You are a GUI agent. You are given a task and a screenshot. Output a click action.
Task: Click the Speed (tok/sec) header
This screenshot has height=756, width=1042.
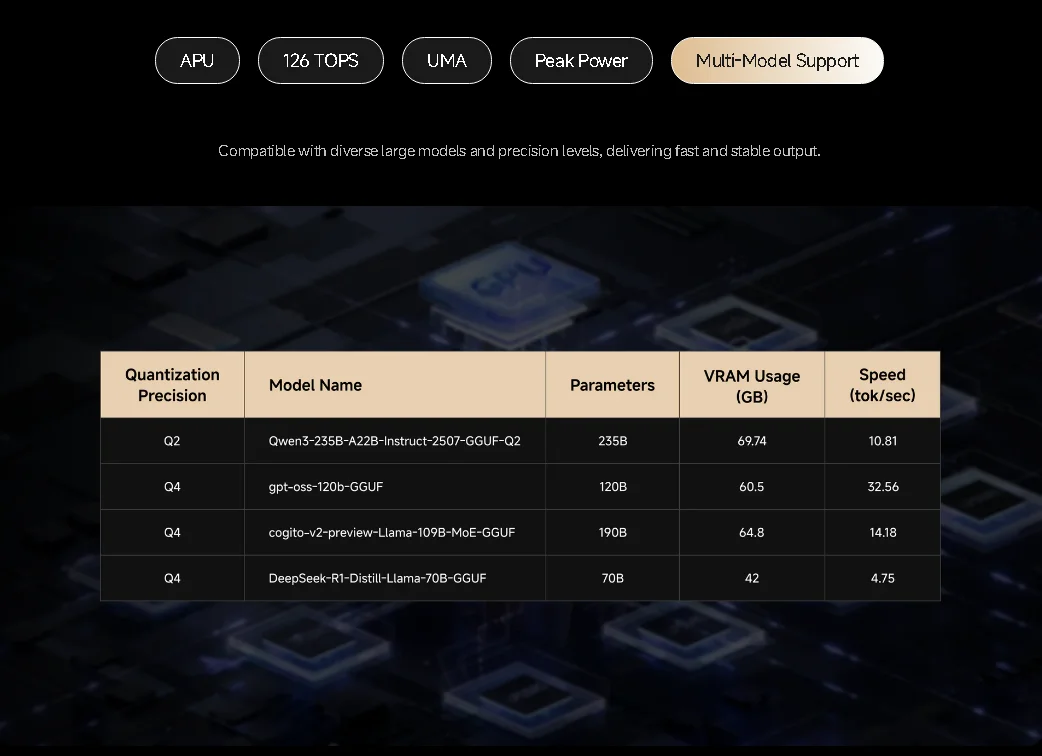(x=883, y=385)
